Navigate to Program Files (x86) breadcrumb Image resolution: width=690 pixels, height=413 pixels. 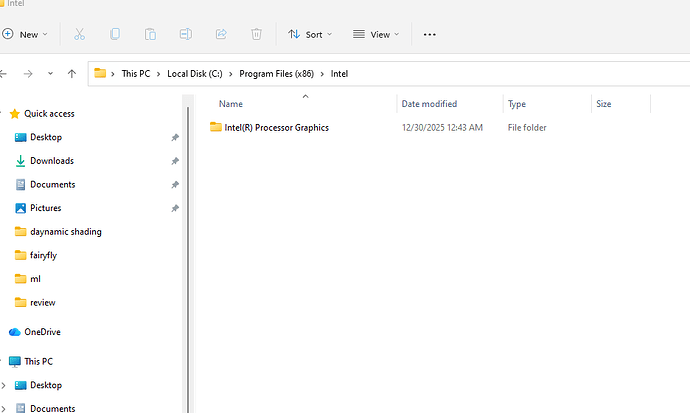[x=276, y=74]
